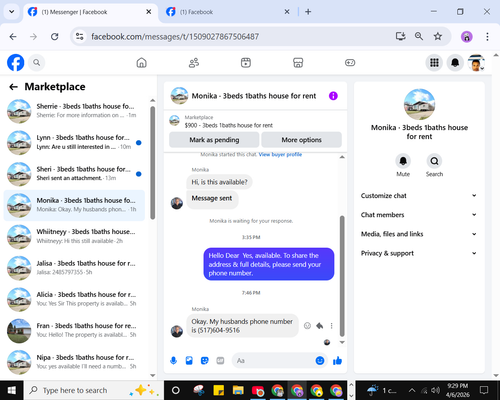Open Windows Start menu

click(x=12, y=390)
